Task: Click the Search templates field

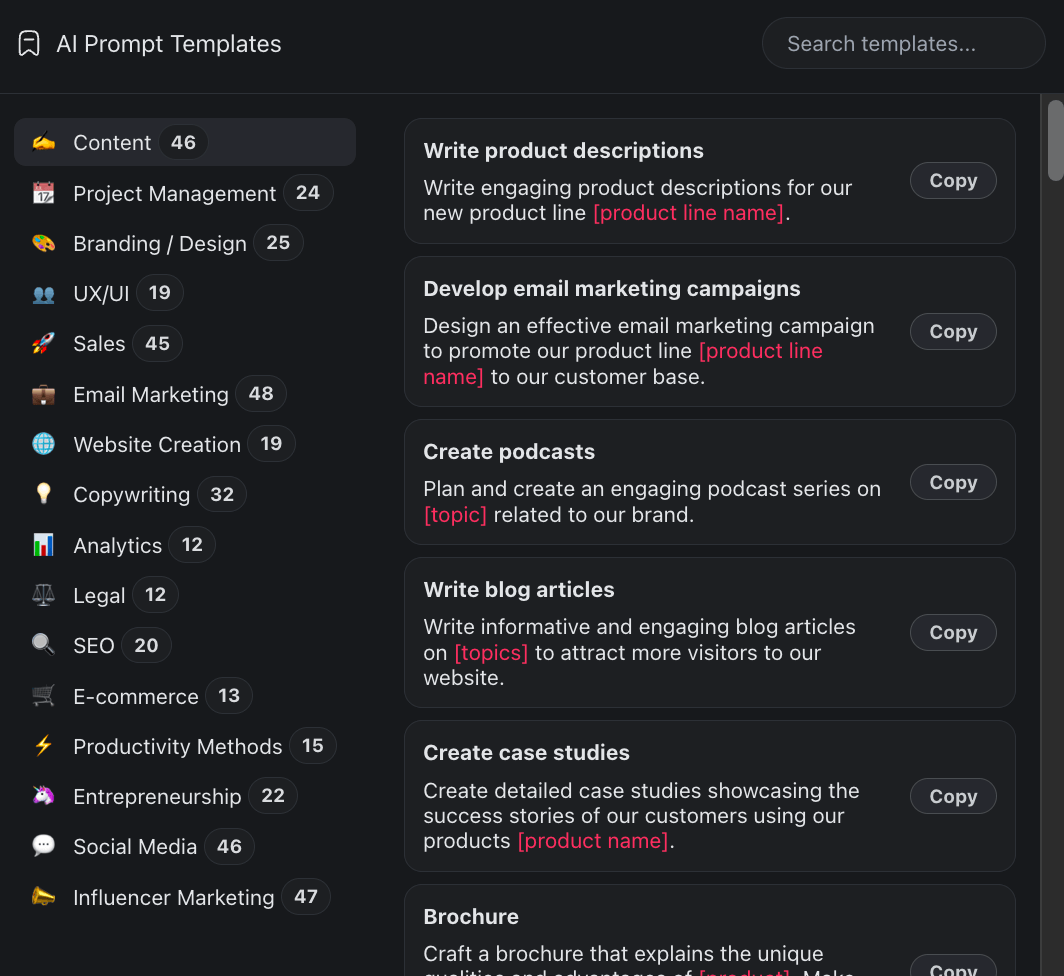Action: tap(901, 43)
